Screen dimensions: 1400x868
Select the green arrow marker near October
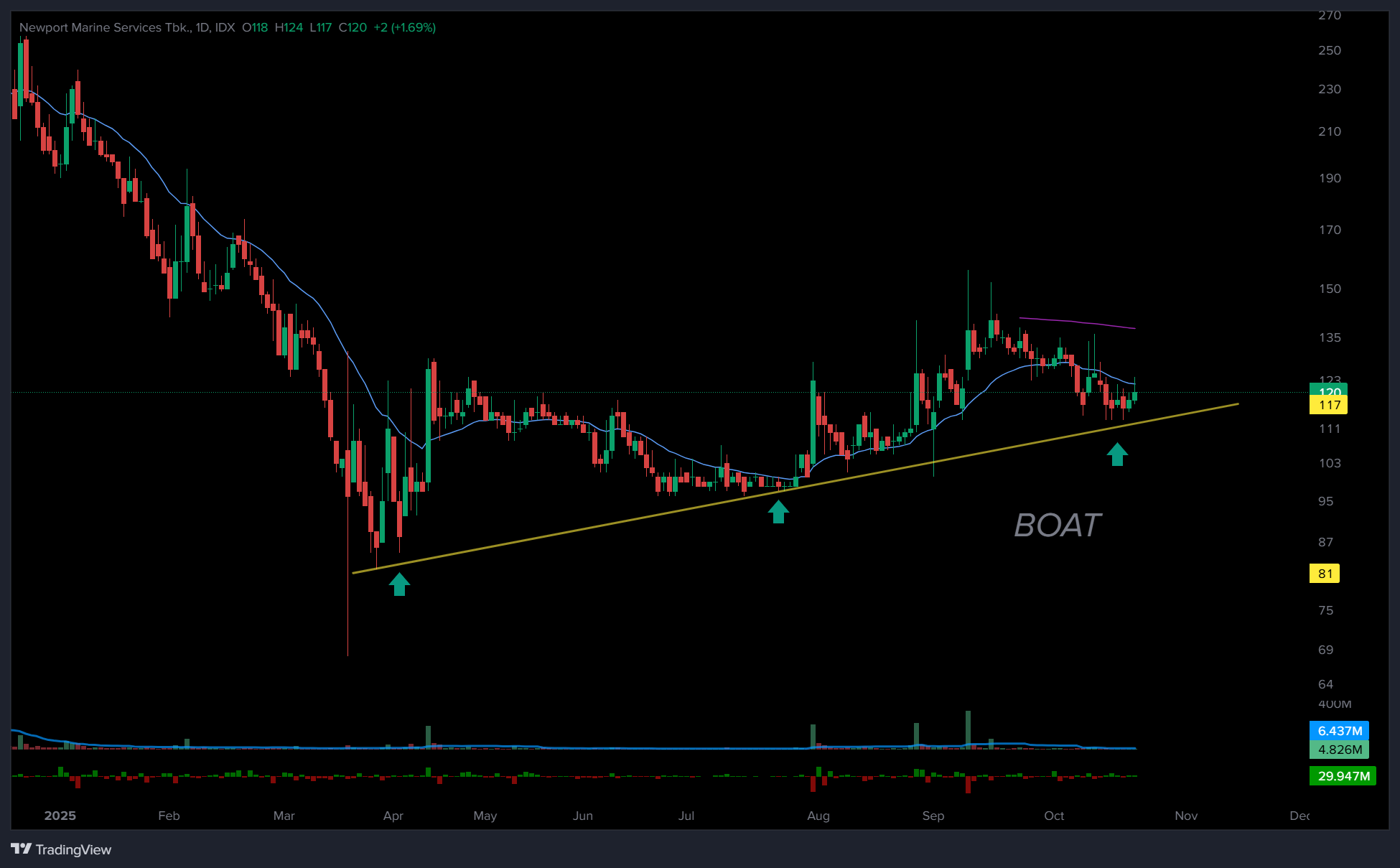pyautogui.click(x=1117, y=454)
